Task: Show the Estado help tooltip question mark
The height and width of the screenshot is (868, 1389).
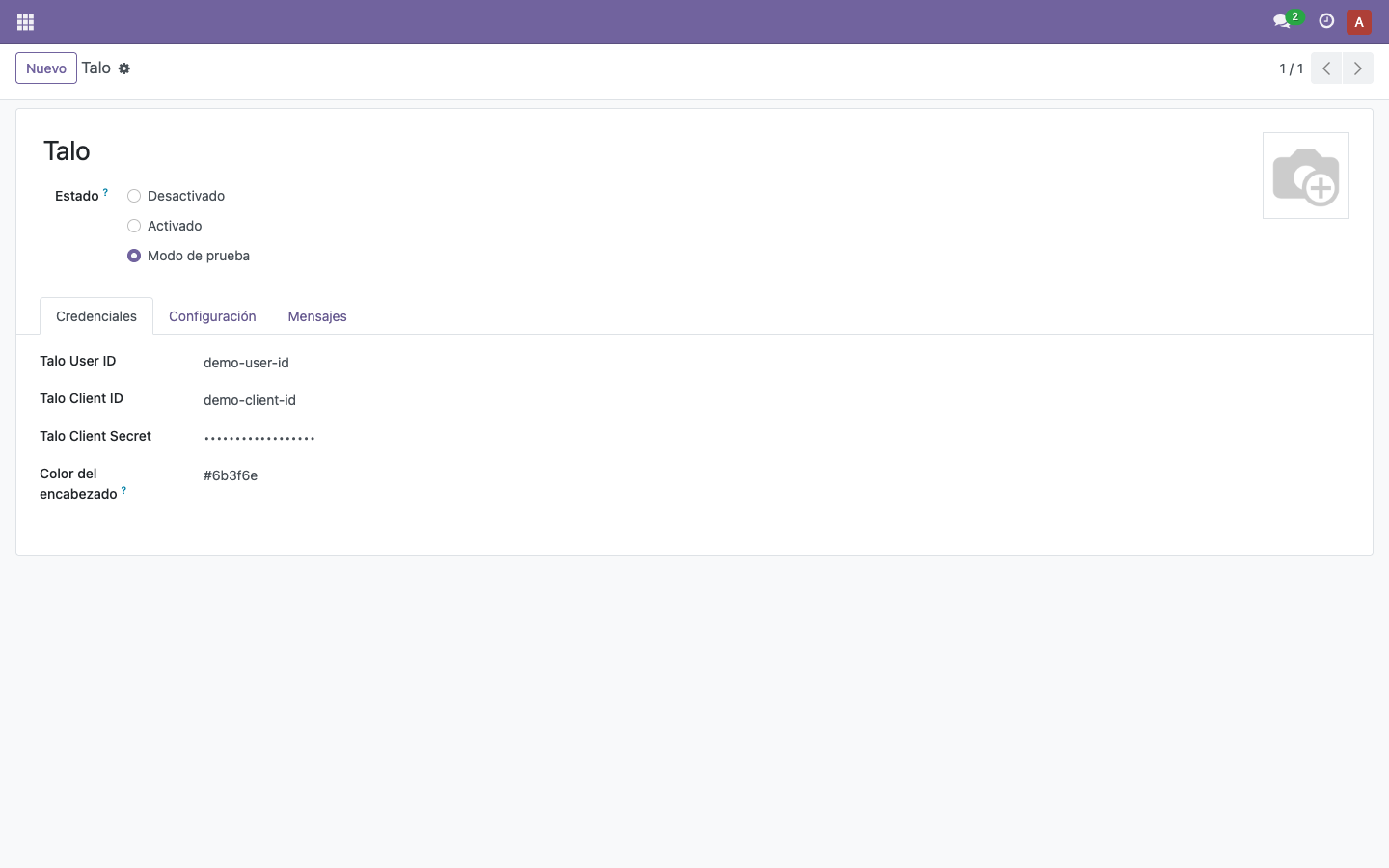Action: coord(106,192)
